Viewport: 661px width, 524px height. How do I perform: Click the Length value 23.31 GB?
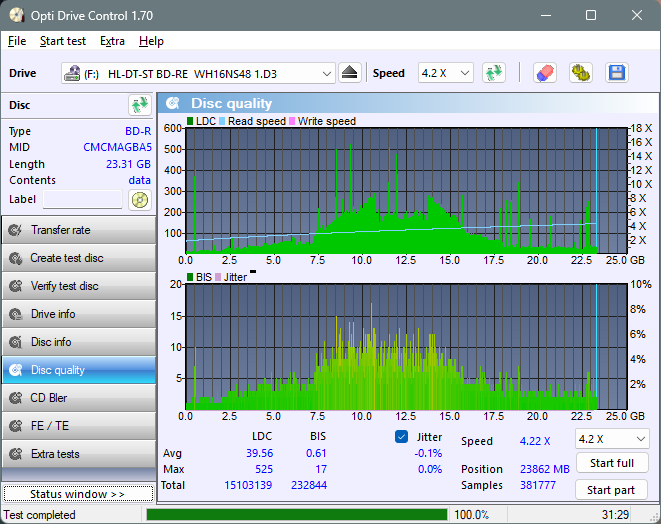tap(128, 164)
